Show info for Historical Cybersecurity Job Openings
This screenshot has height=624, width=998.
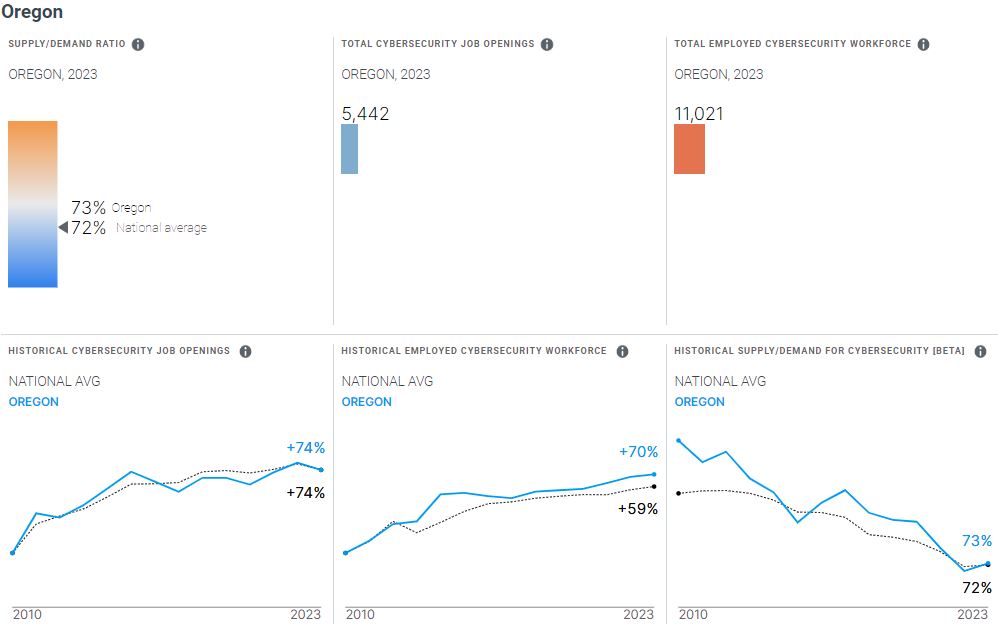pyautogui.click(x=245, y=351)
